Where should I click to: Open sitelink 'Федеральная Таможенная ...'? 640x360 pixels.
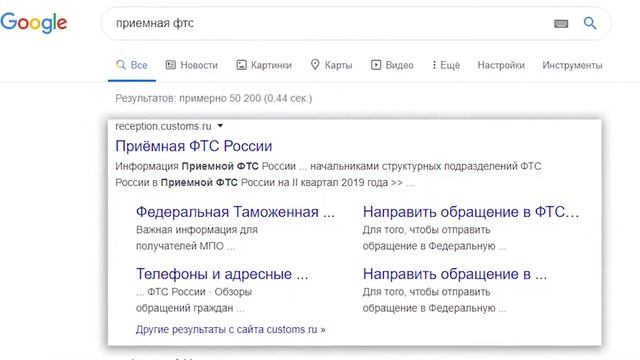click(235, 212)
